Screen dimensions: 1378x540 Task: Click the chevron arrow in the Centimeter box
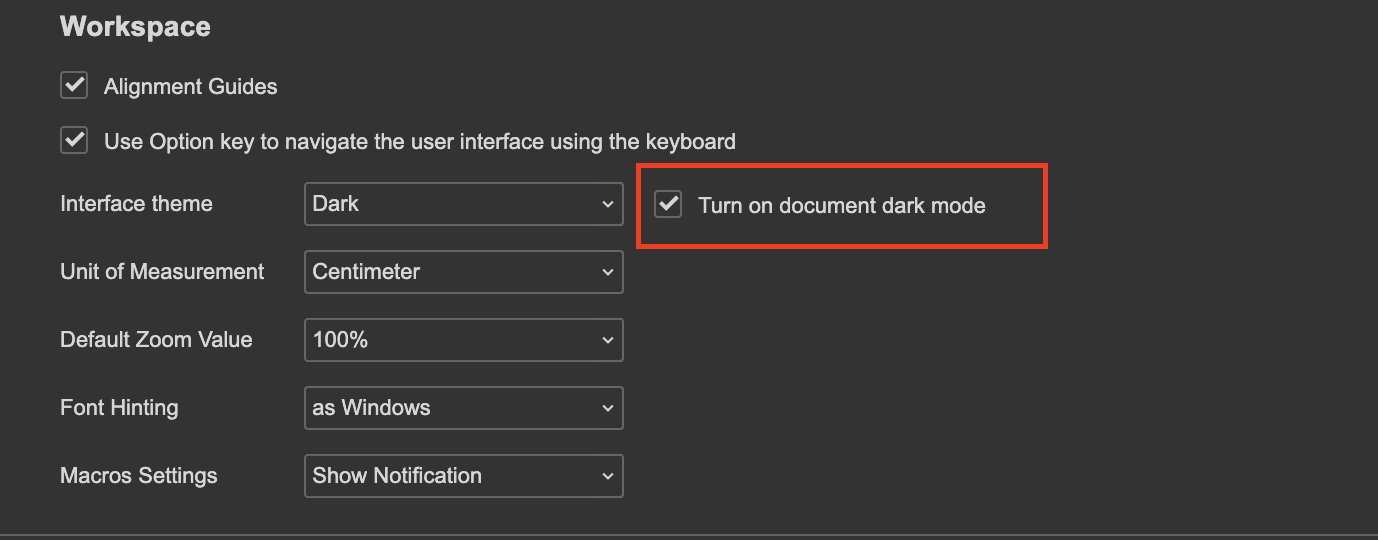point(607,273)
